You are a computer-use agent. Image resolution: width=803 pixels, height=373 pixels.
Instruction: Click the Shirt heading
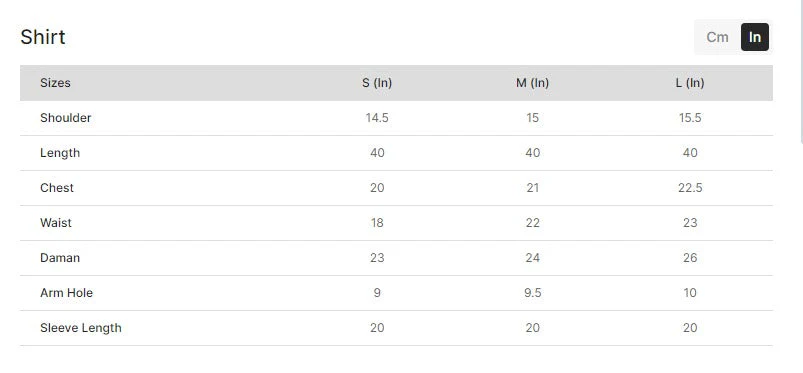[43, 37]
